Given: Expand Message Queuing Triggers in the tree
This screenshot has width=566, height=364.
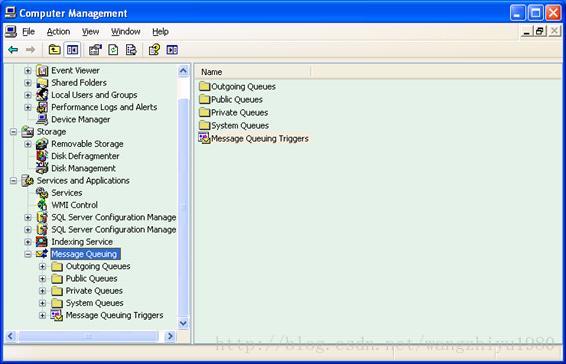Looking at the screenshot, I should tap(42, 315).
